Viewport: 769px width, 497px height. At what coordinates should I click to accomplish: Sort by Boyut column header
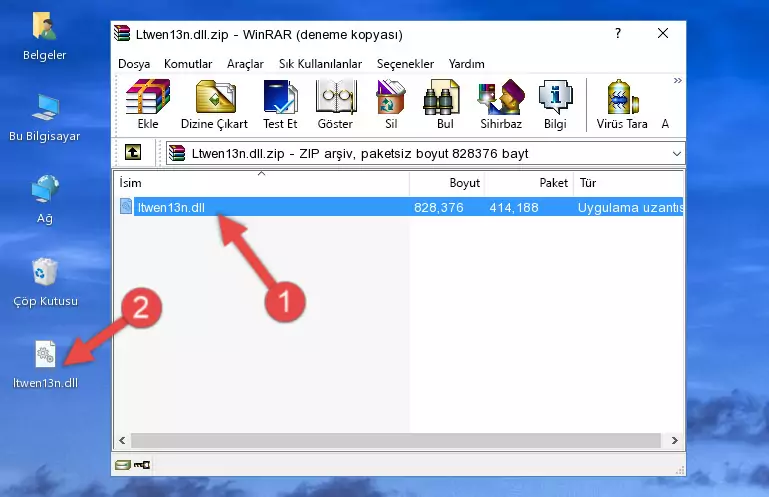coord(447,183)
